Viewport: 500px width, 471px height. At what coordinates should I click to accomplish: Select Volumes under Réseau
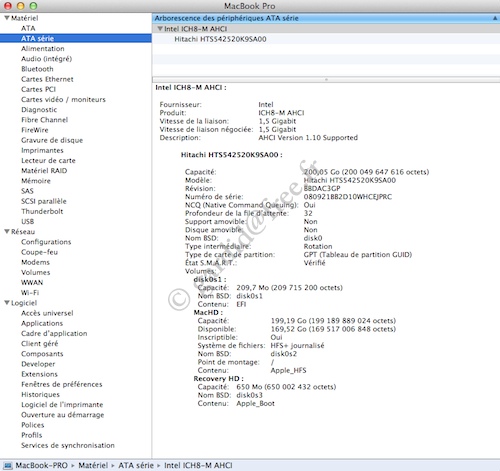(x=36, y=272)
